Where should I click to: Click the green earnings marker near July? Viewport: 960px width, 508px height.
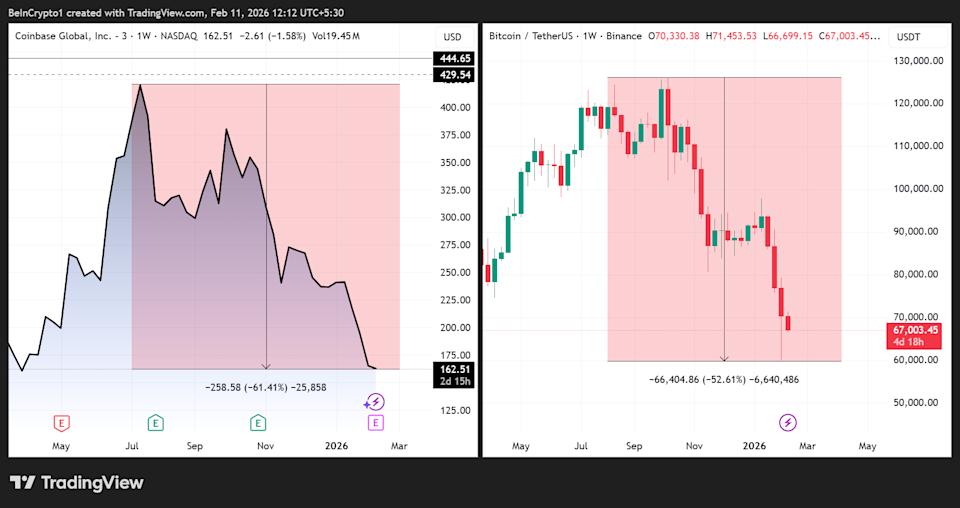pyautogui.click(x=156, y=423)
